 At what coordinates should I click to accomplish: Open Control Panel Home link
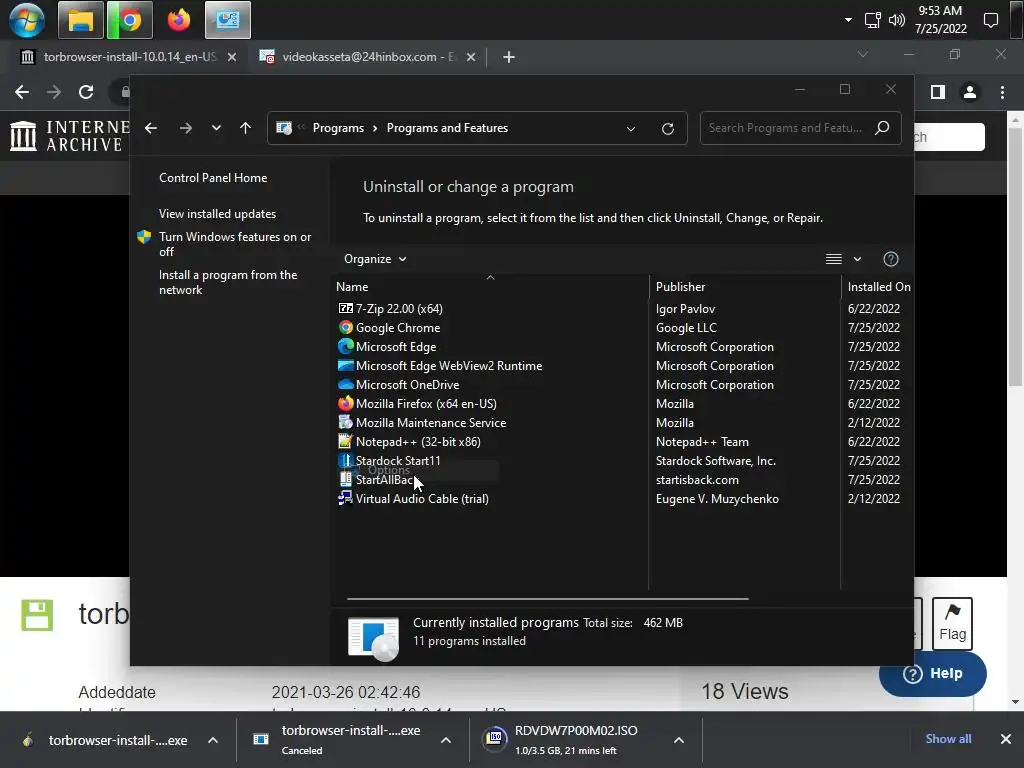pyautogui.click(x=213, y=178)
